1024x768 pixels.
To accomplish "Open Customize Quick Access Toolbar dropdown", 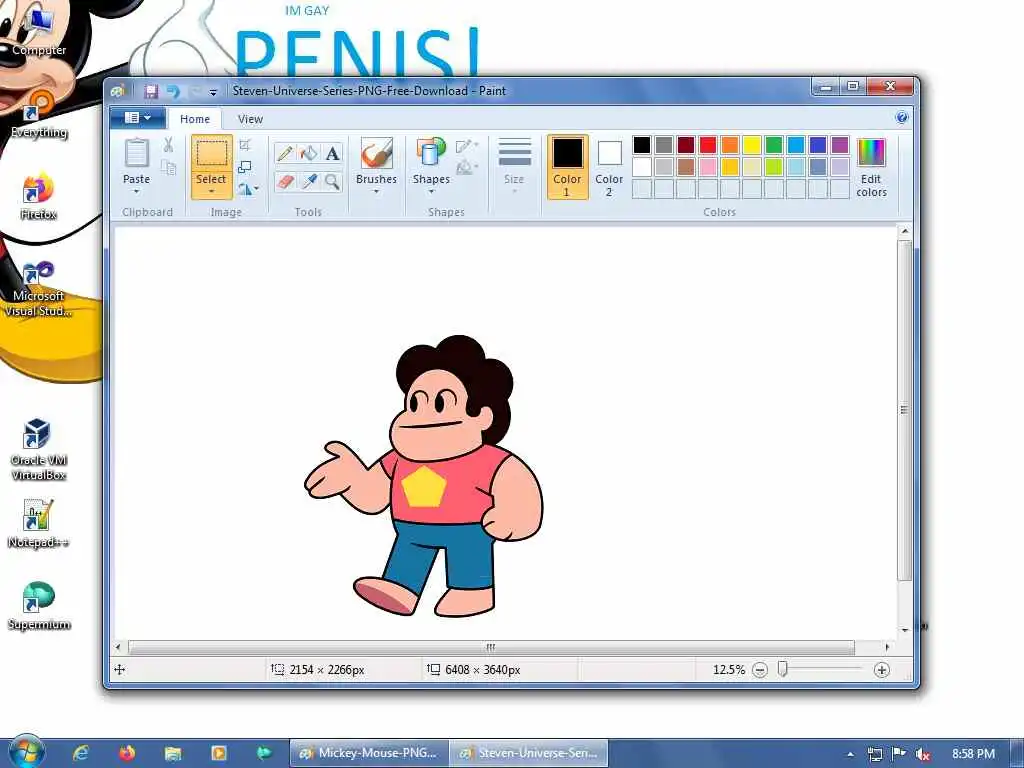I will (213, 92).
